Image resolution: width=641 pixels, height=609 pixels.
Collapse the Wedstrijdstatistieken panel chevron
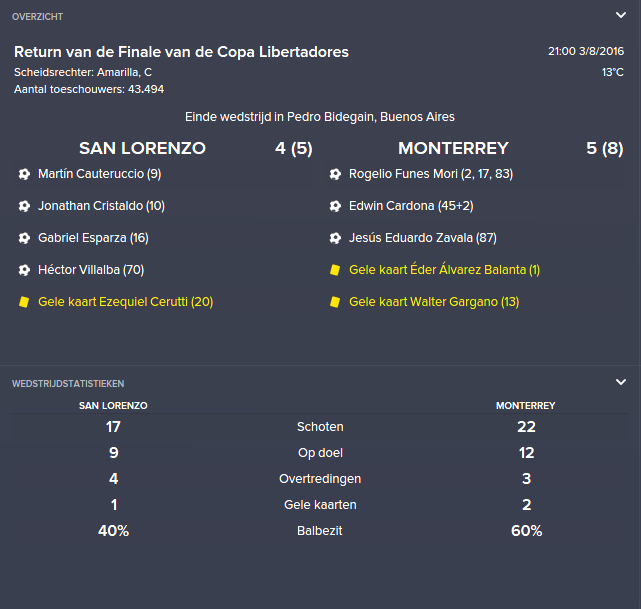pos(621,382)
